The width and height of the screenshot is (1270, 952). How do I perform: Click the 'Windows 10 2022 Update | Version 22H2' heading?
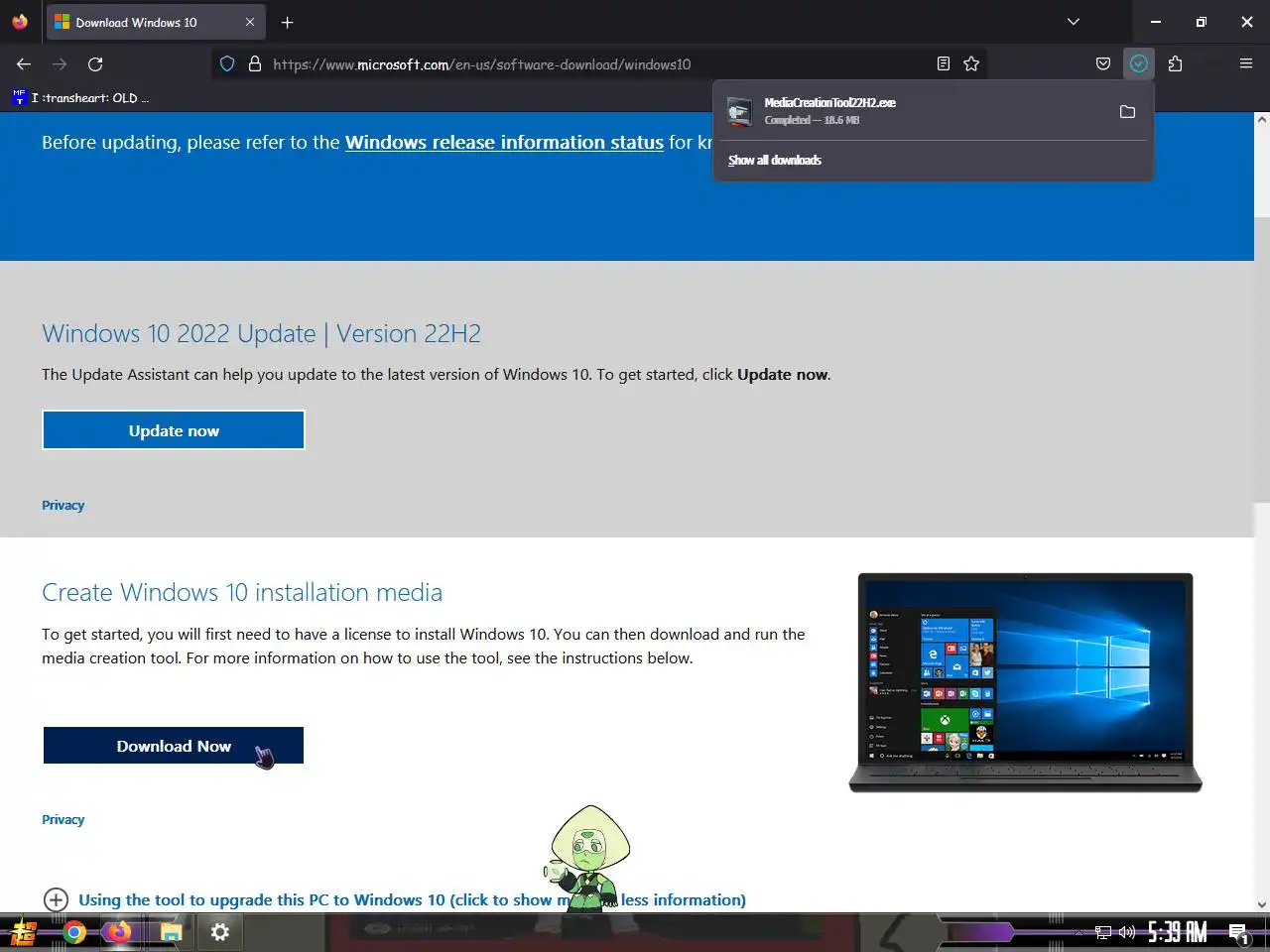[x=261, y=333]
